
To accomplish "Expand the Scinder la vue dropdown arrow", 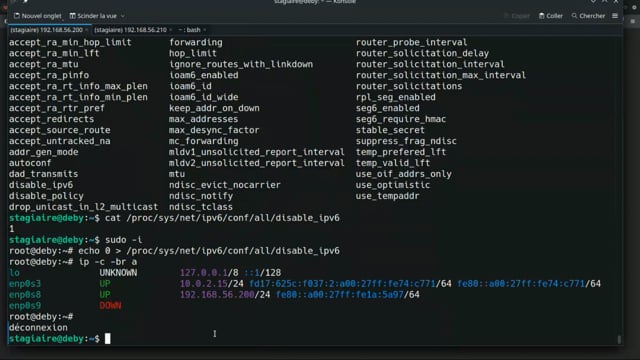I will [122, 16].
